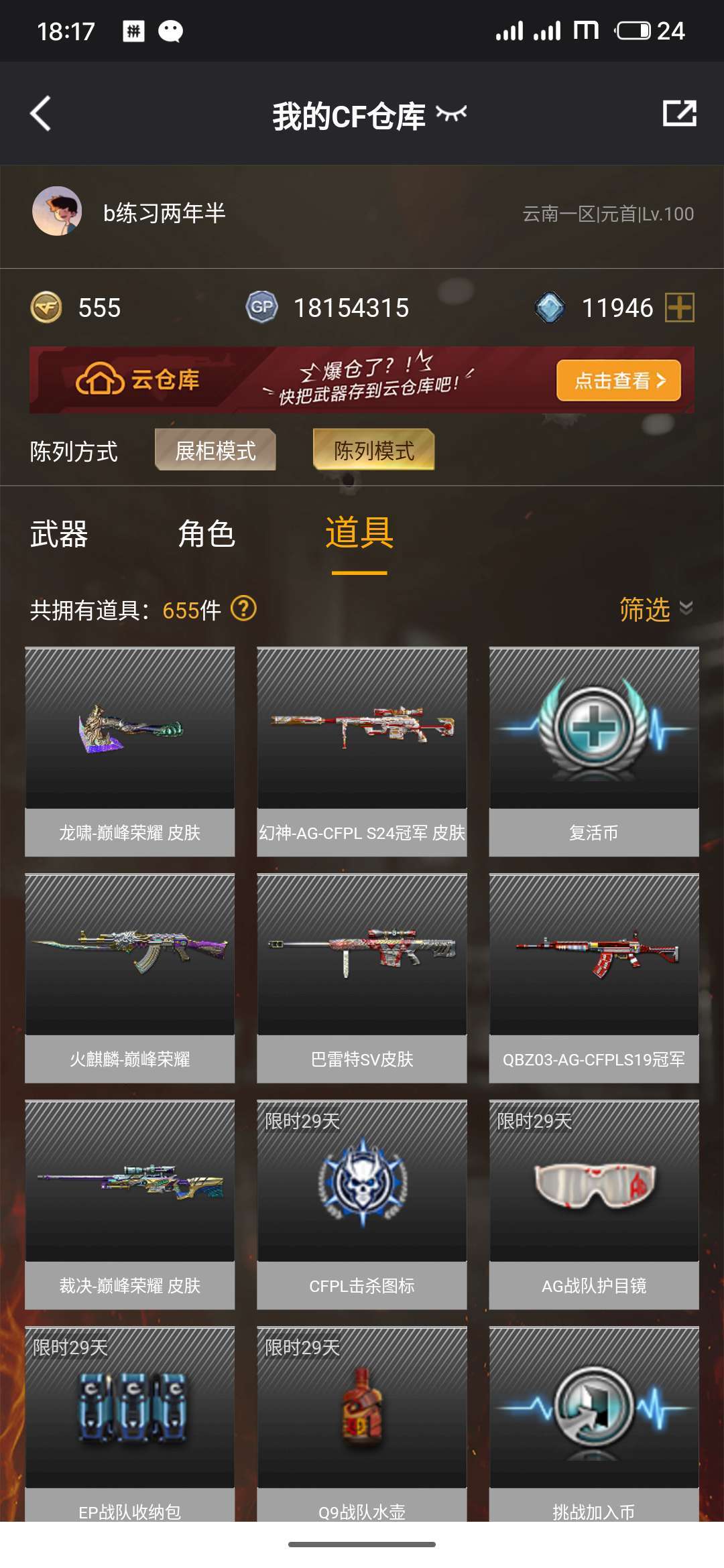The width and height of the screenshot is (724, 1568).
Task: Switch to 陈列模式 display mode
Action: click(373, 450)
